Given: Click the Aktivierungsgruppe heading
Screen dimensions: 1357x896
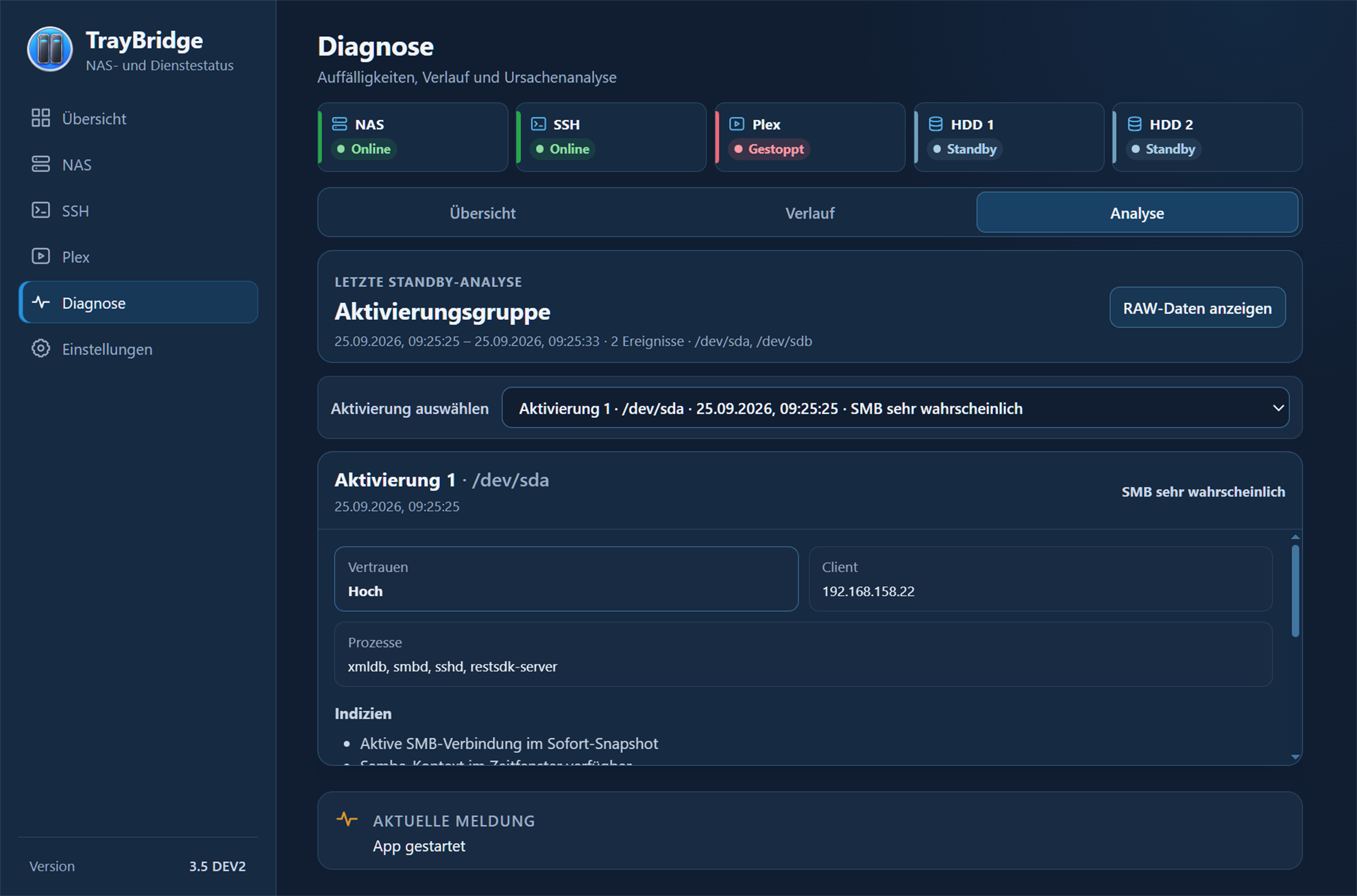Looking at the screenshot, I should 442,312.
